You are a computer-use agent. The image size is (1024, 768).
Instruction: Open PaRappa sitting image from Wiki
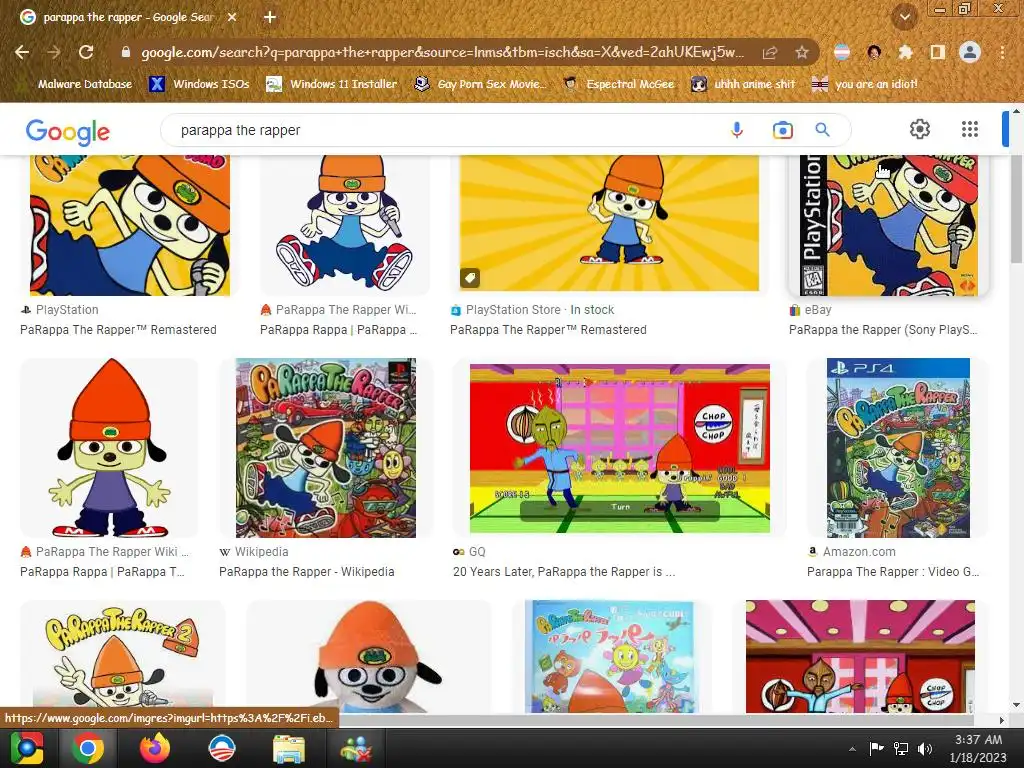click(x=345, y=225)
